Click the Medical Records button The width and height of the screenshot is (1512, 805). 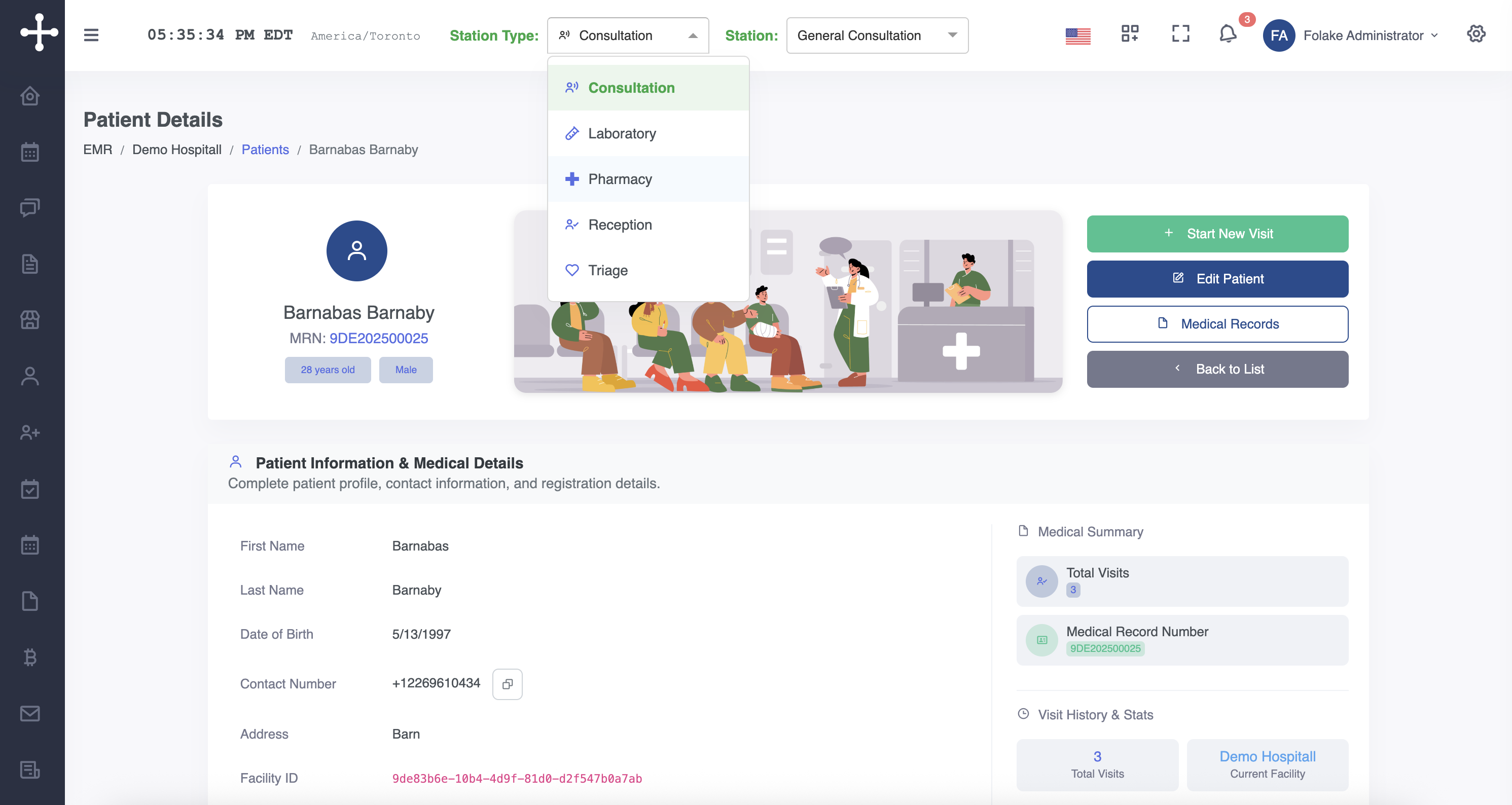point(1217,324)
